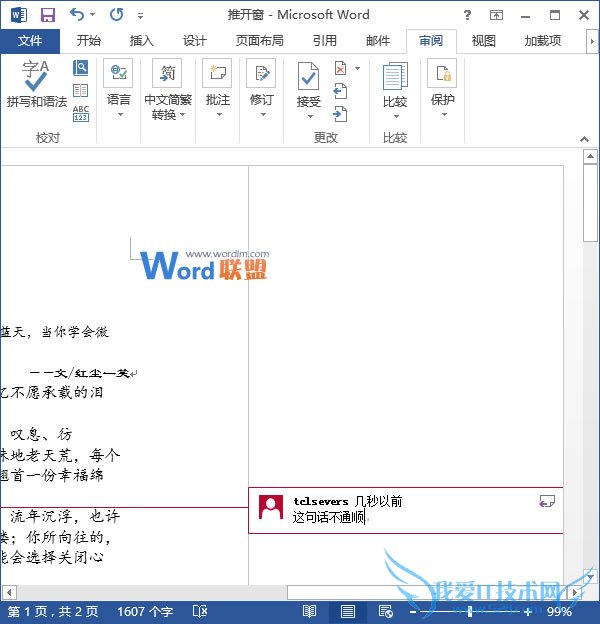
Task: Collapse the ribbon with the chevron
Action: pyautogui.click(x=584, y=139)
